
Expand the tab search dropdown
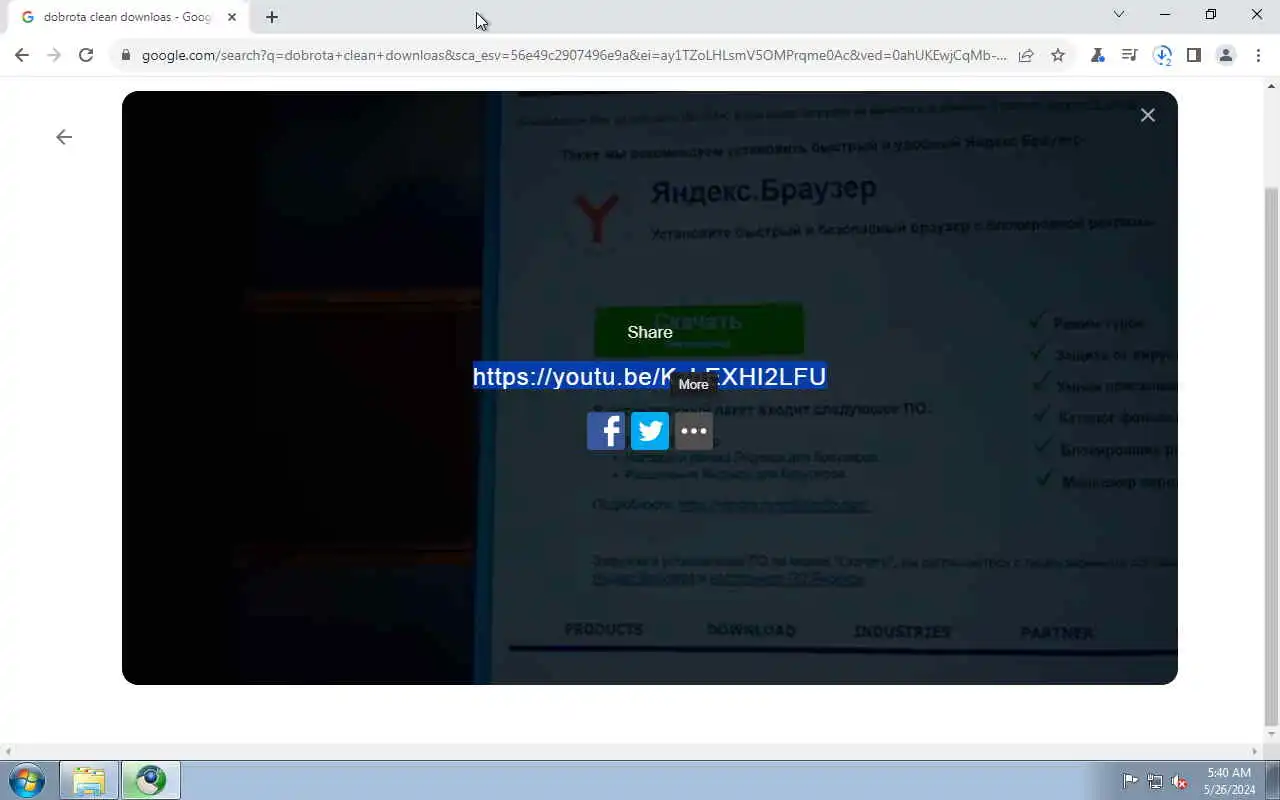pyautogui.click(x=1119, y=14)
